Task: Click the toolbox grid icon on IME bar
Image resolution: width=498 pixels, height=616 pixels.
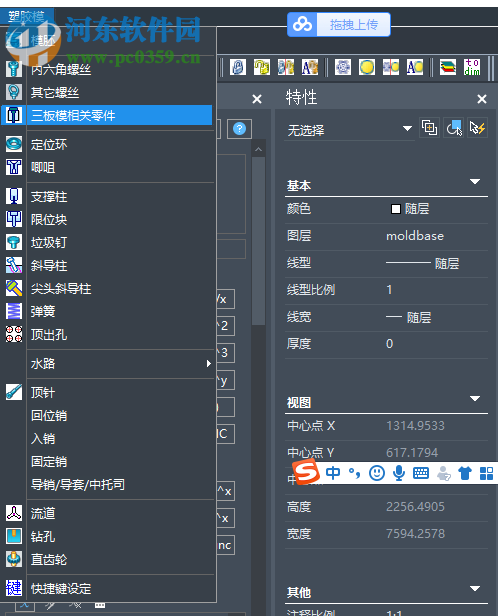Action: click(487, 473)
